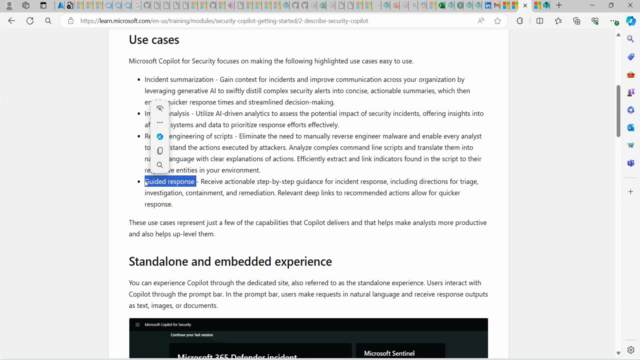Open Settings and more menu
Viewport: 640px width, 360px height.
click(x=613, y=21)
